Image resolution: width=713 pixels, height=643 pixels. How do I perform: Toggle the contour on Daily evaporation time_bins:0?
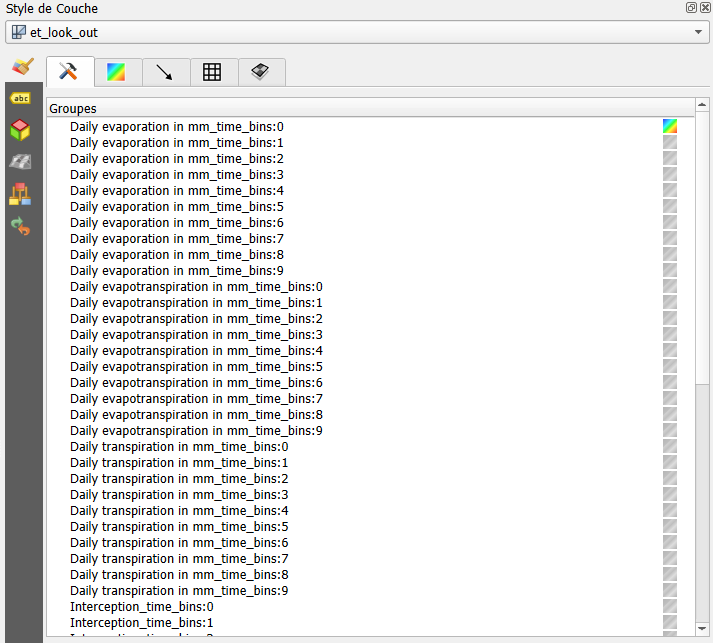click(x=670, y=127)
